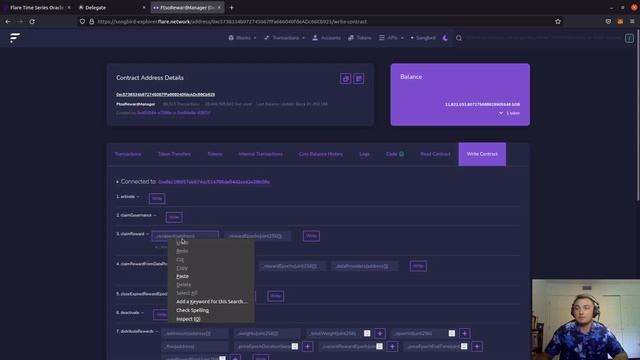The height and width of the screenshot is (360, 640).
Task: Switch to the Delegate browser tab
Action: click(x=111, y=7)
